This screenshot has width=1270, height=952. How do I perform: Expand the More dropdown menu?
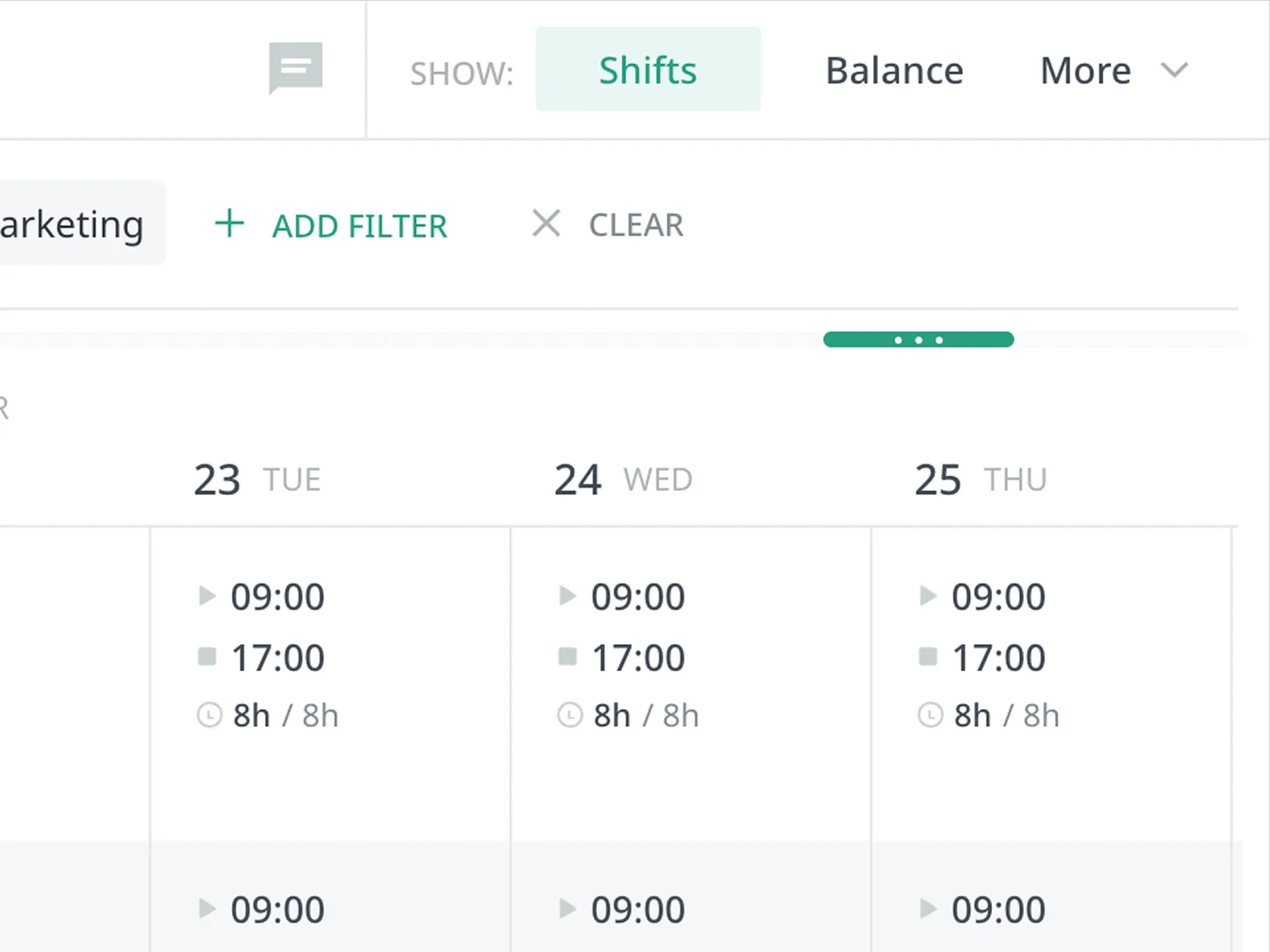click(x=1086, y=71)
